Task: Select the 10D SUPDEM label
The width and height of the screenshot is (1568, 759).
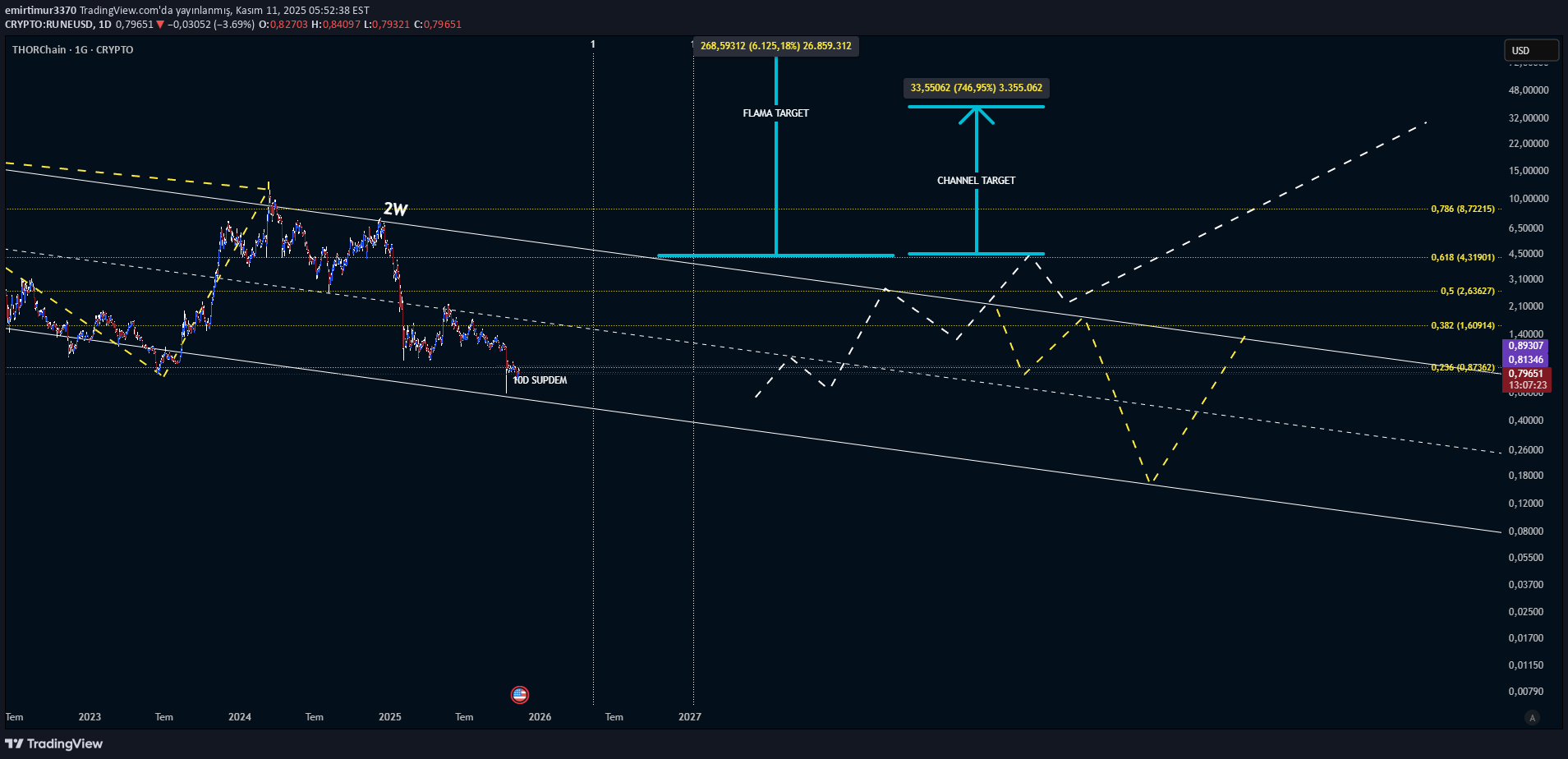Action: tap(540, 380)
